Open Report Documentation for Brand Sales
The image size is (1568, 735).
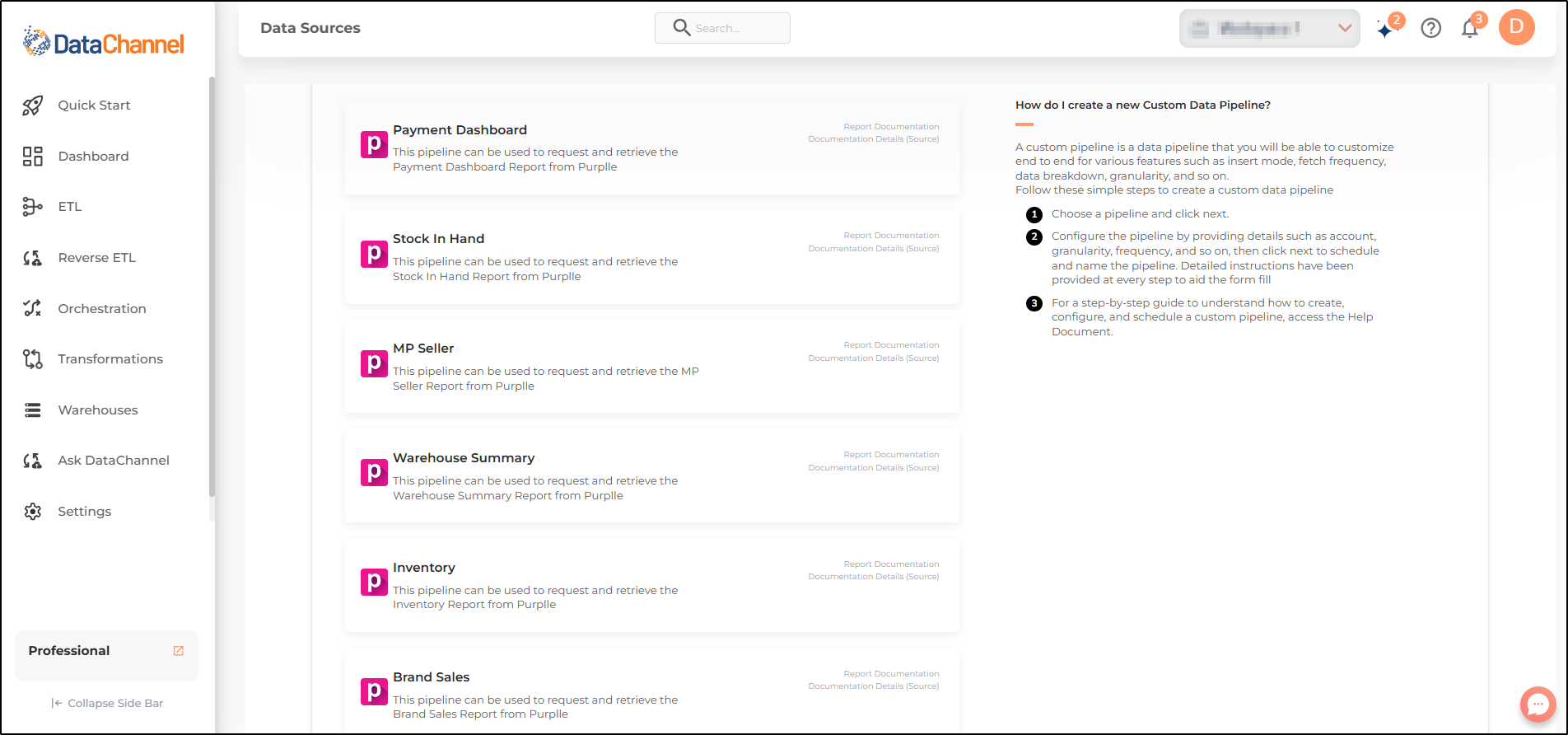pyautogui.click(x=891, y=674)
